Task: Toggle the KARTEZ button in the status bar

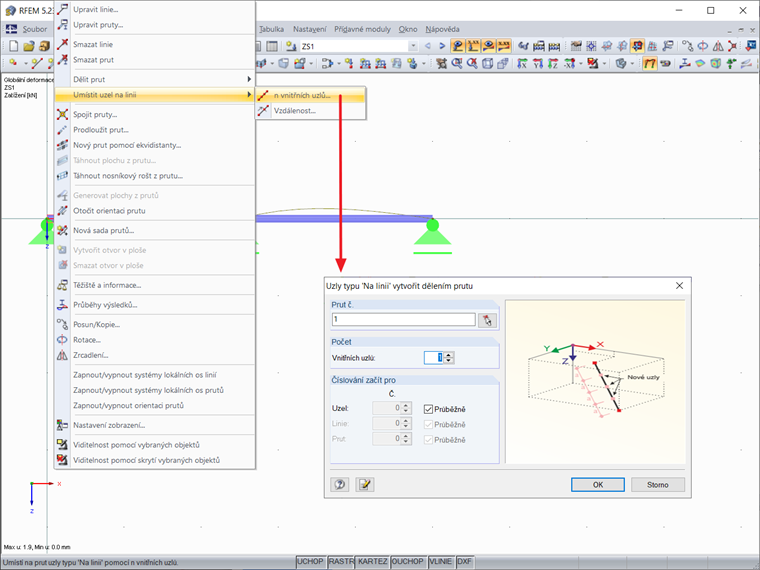Action: 372,561
